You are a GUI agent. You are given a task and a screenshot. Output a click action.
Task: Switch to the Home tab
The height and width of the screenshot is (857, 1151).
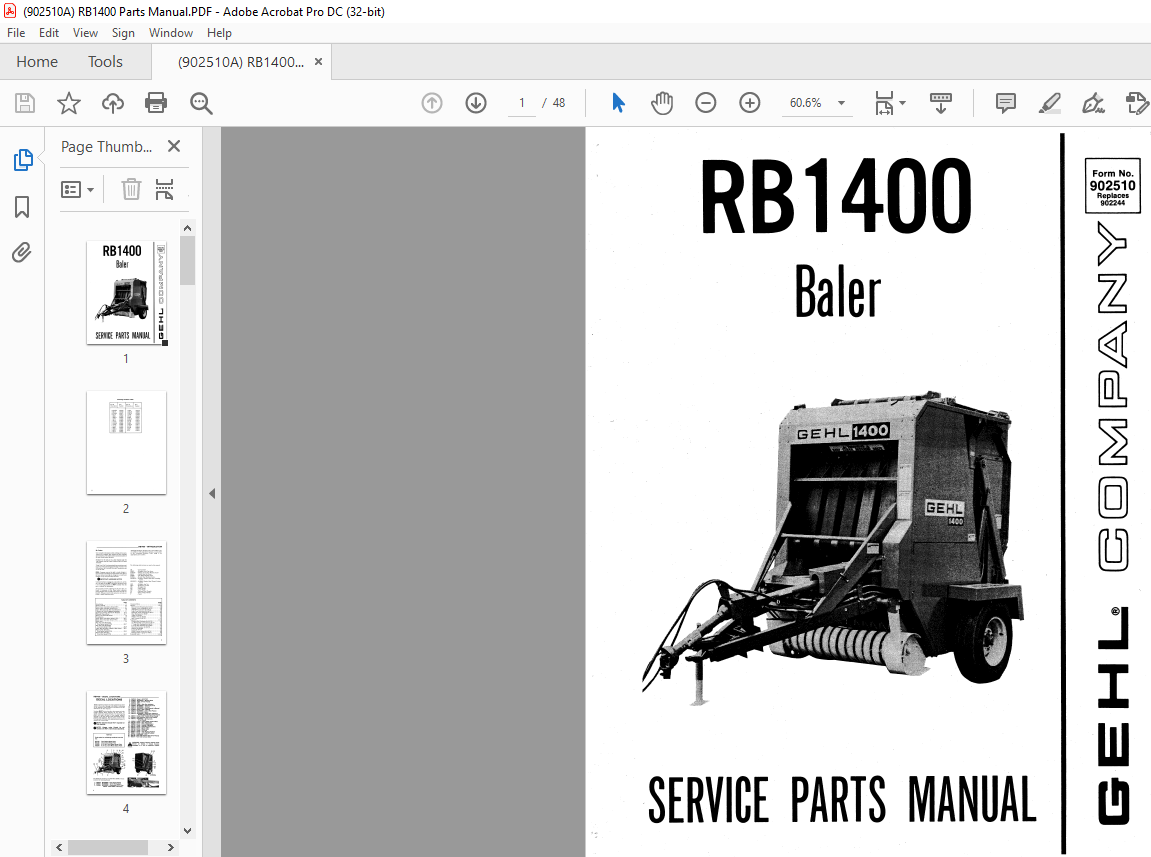click(x=37, y=62)
